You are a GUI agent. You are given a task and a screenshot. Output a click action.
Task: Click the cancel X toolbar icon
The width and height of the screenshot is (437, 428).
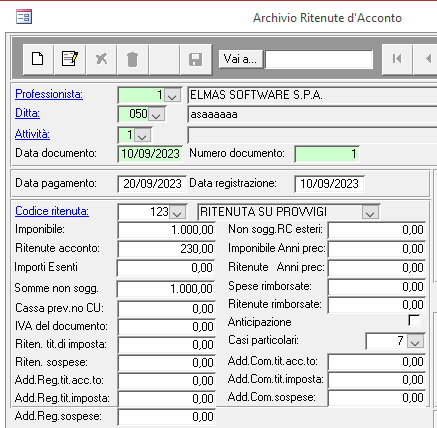[101, 59]
